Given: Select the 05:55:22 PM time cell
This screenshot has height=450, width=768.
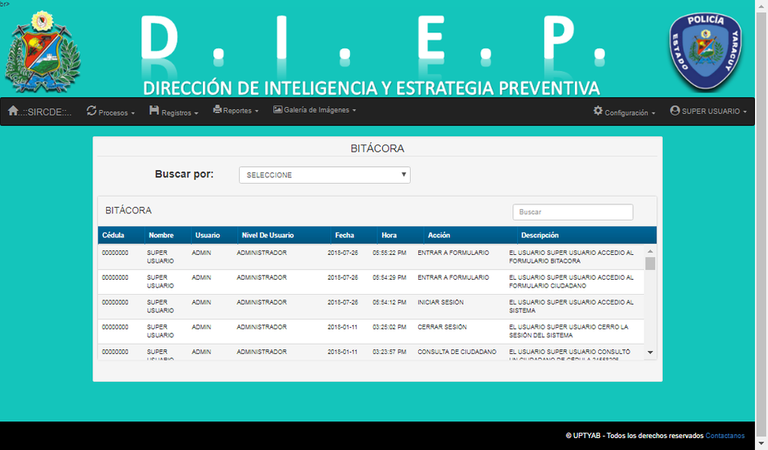Looking at the screenshot, I should click(389, 253).
